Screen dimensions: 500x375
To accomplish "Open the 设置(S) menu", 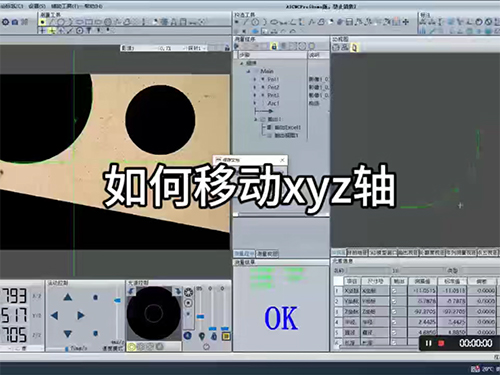I will [x=37, y=6].
